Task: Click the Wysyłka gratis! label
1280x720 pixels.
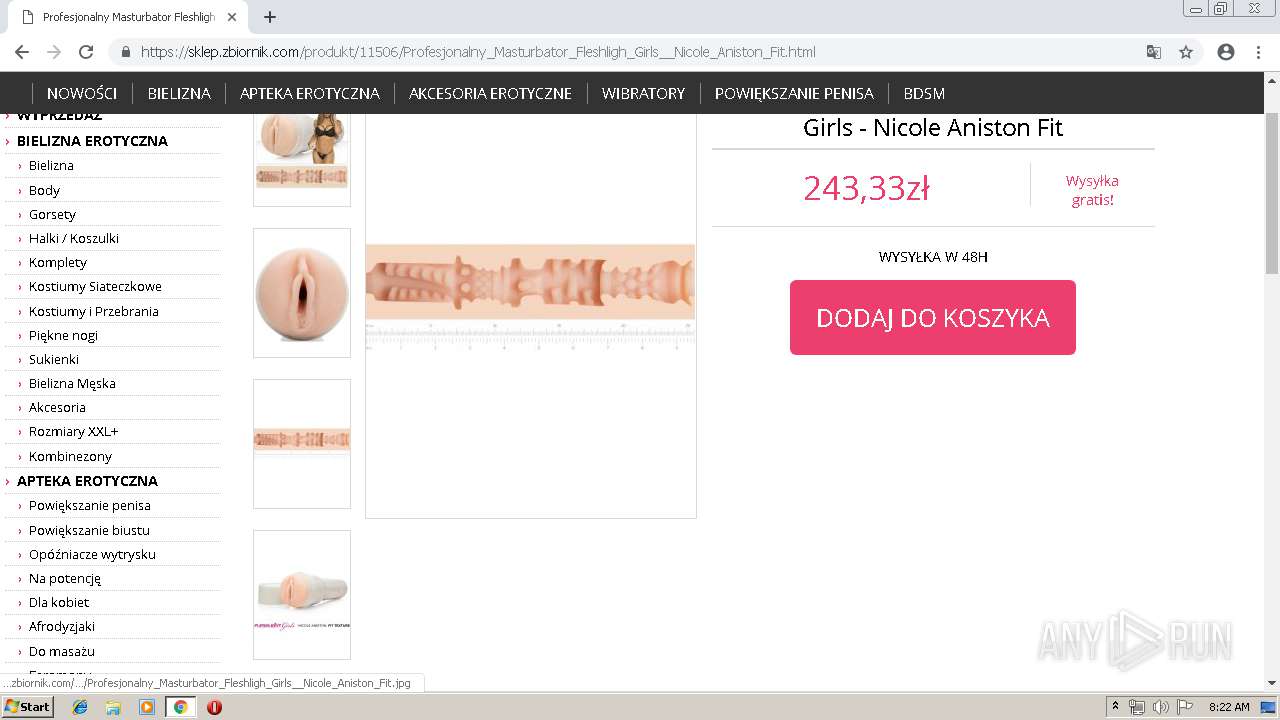Action: pyautogui.click(x=1092, y=190)
